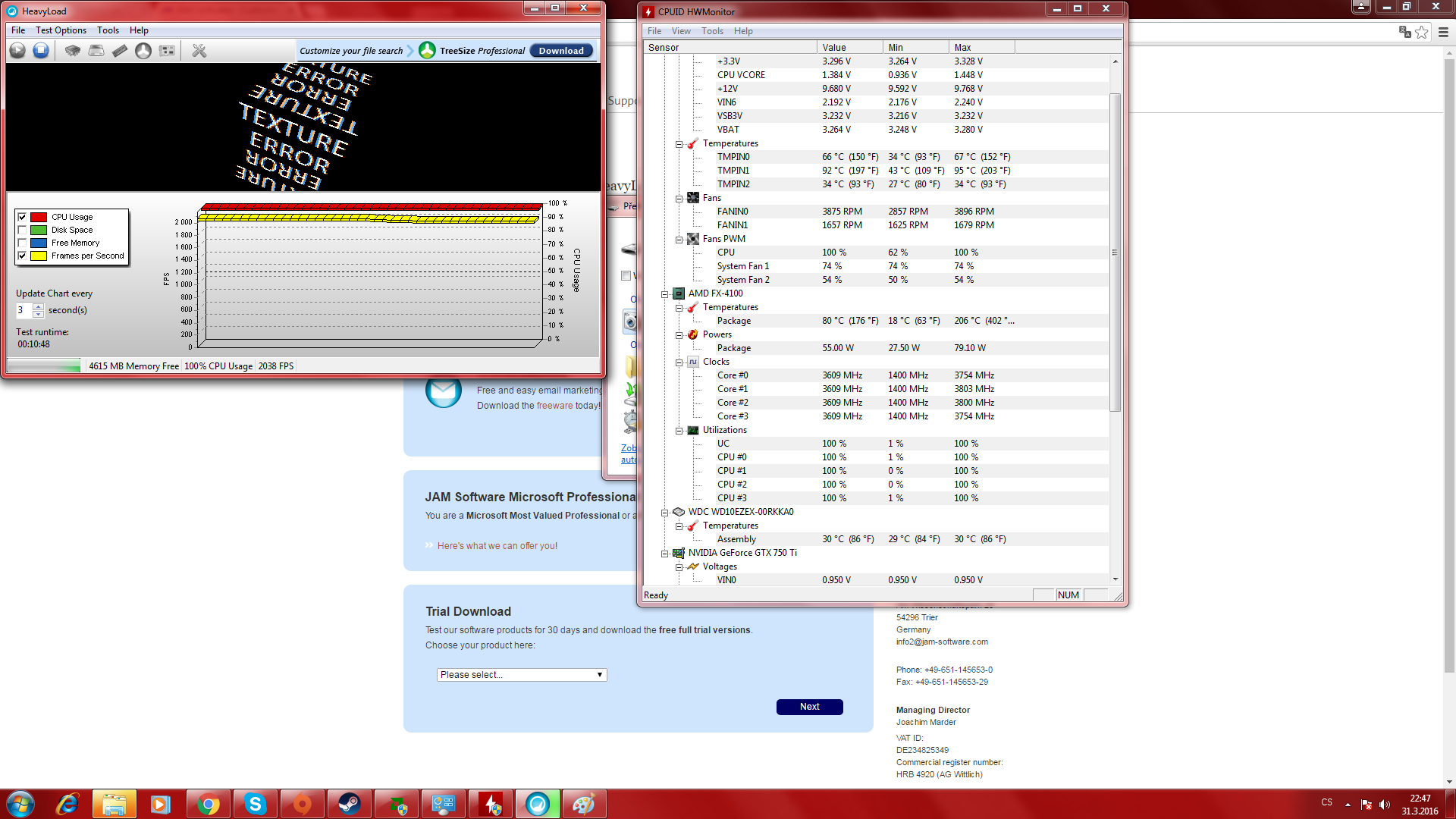This screenshot has width=1456, height=819.
Task: Collapse mainboard Temperatures node in HWMonitor
Action: [x=679, y=143]
